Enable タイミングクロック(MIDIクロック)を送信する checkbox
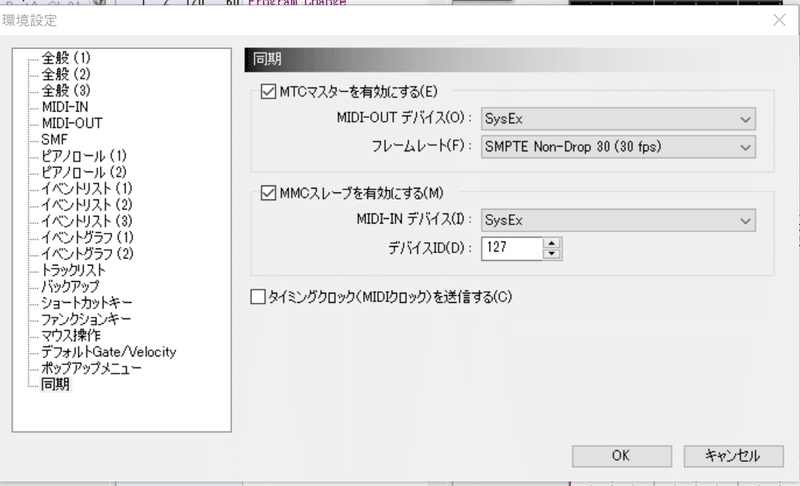Screen dimensions: 800x486 (258, 297)
